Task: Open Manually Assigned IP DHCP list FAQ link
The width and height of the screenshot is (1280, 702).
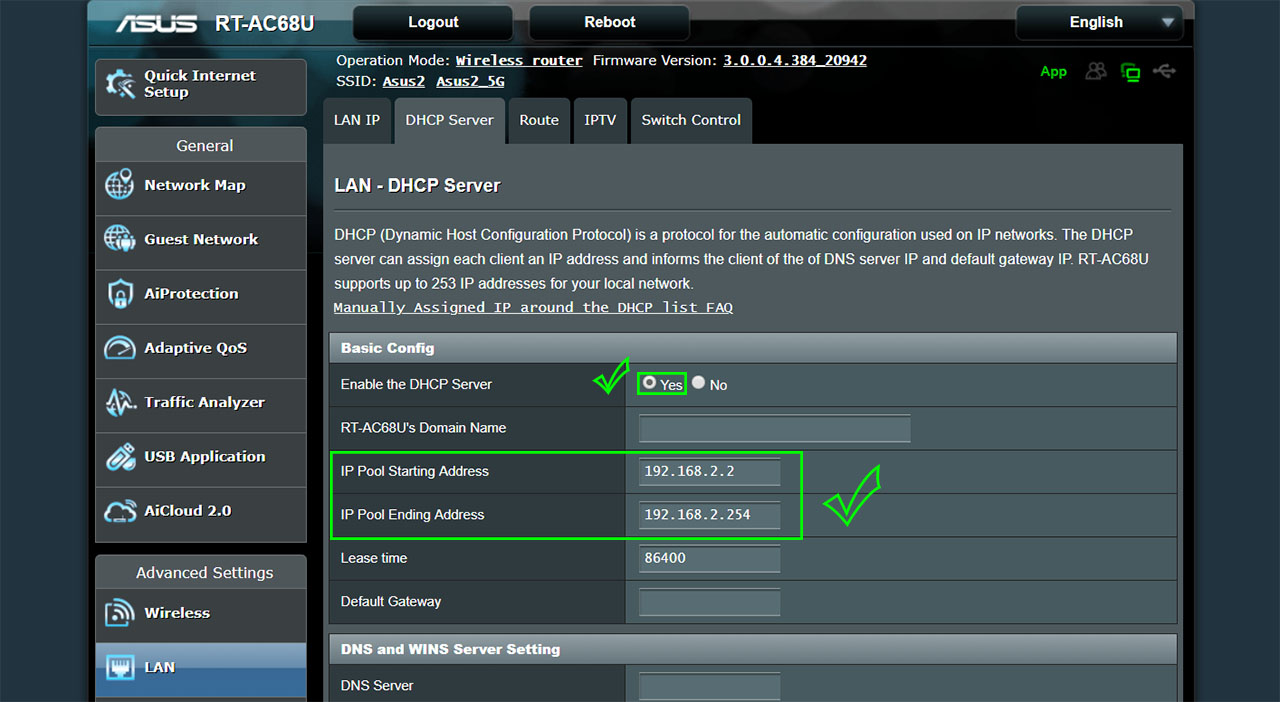Action: [533, 307]
